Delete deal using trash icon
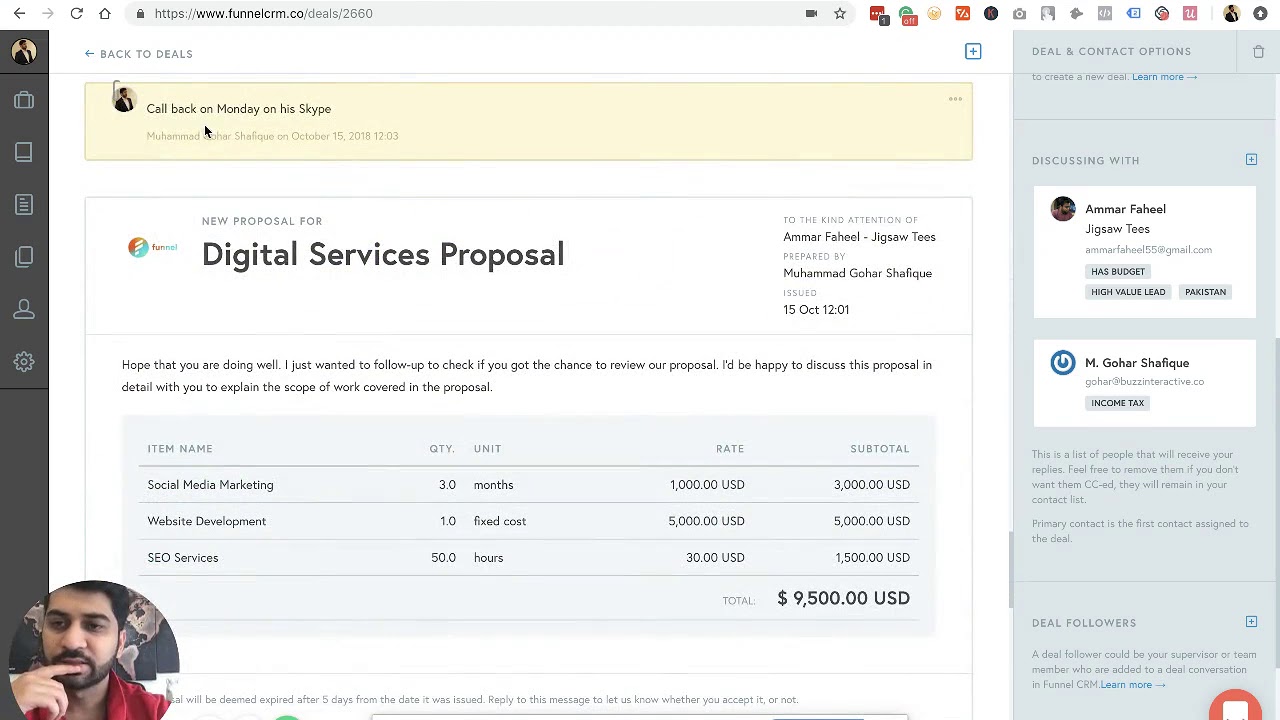 1259,51
